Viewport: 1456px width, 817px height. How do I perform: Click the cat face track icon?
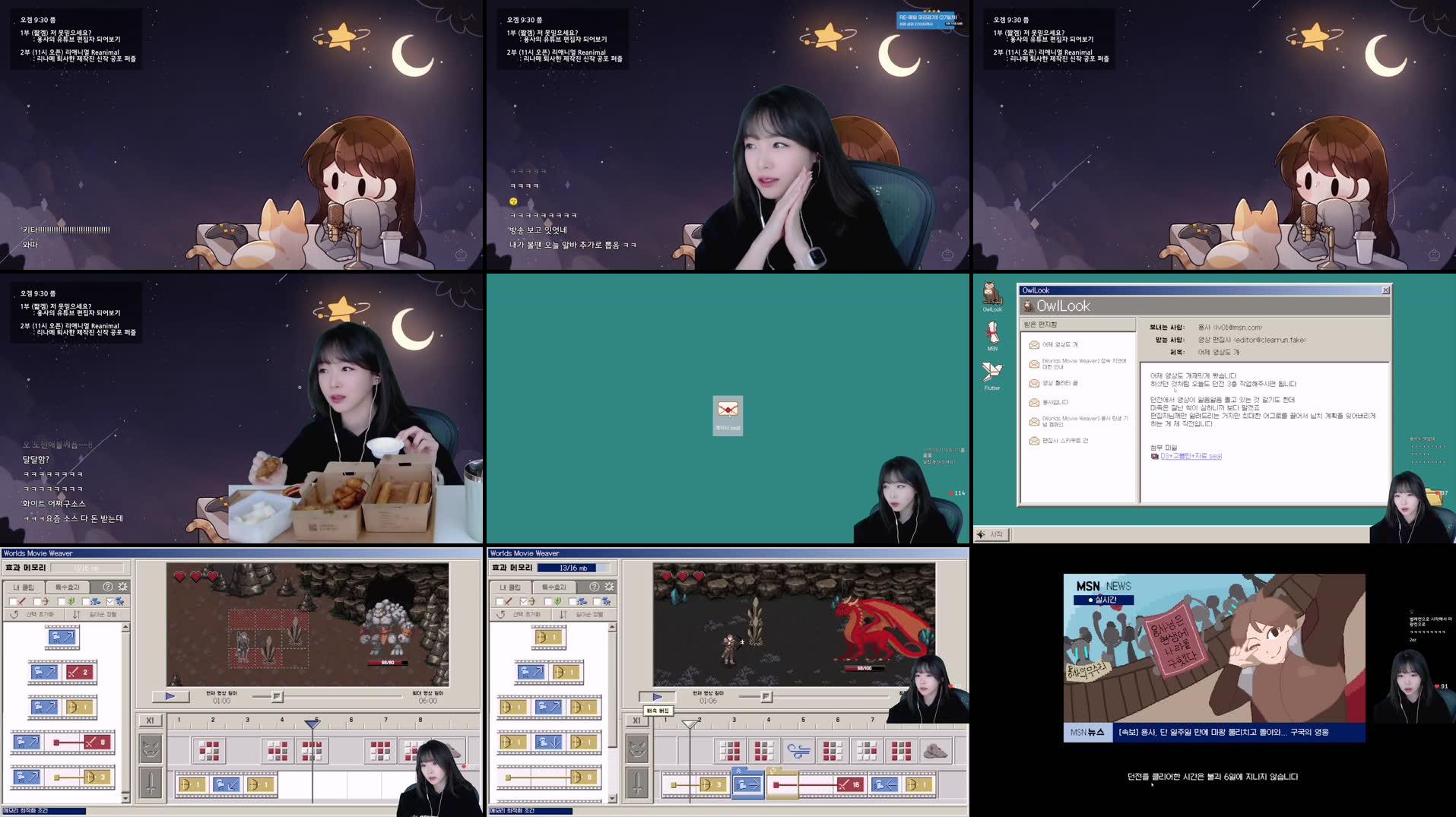pyautogui.click(x=638, y=747)
